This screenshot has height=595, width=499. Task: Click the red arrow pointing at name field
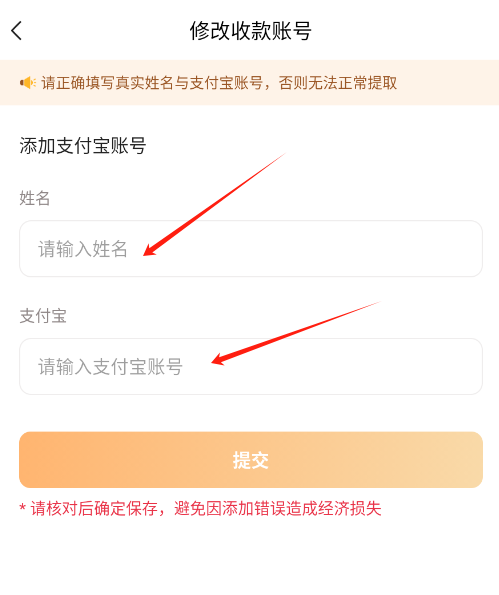[x=214, y=205]
